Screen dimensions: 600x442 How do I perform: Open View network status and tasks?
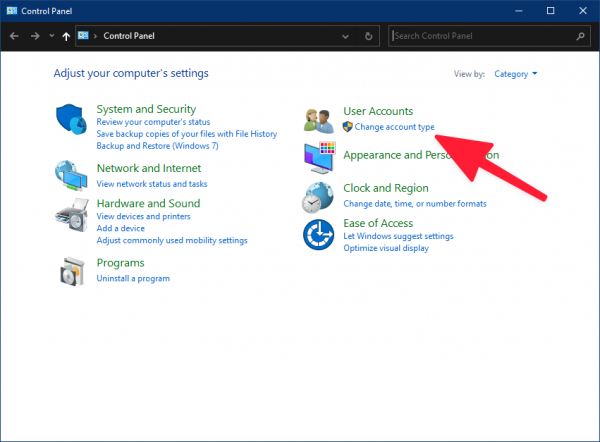click(x=152, y=184)
